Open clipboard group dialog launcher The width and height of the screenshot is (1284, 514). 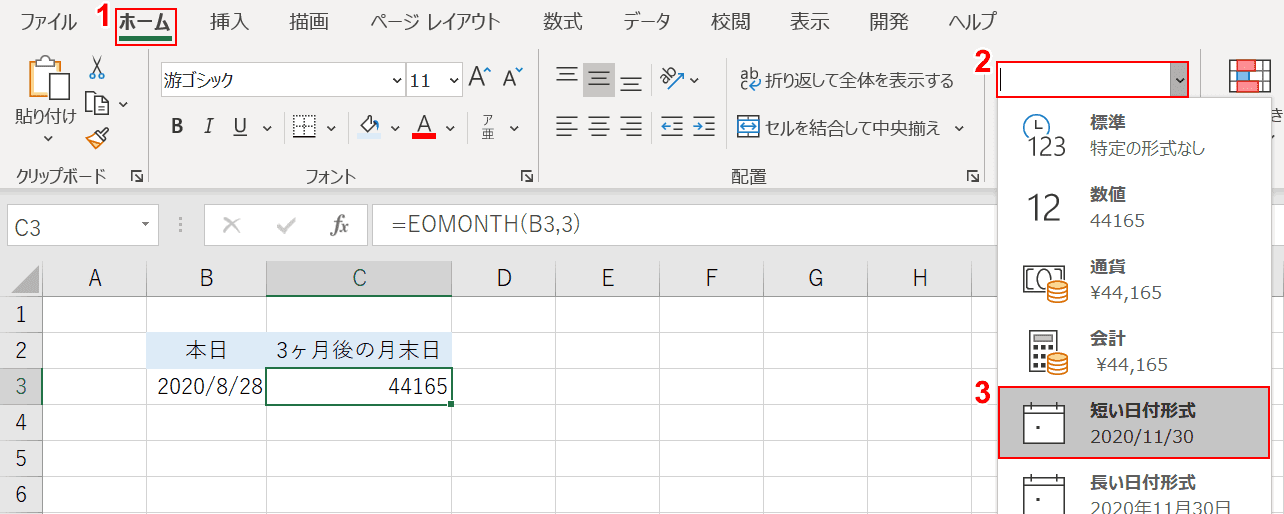click(x=136, y=177)
